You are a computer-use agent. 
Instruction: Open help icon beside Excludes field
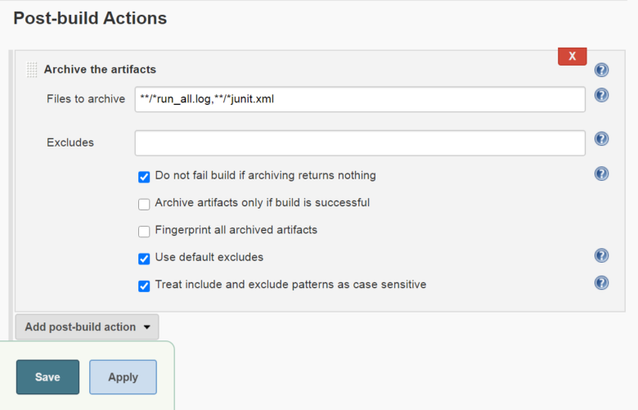(x=602, y=140)
